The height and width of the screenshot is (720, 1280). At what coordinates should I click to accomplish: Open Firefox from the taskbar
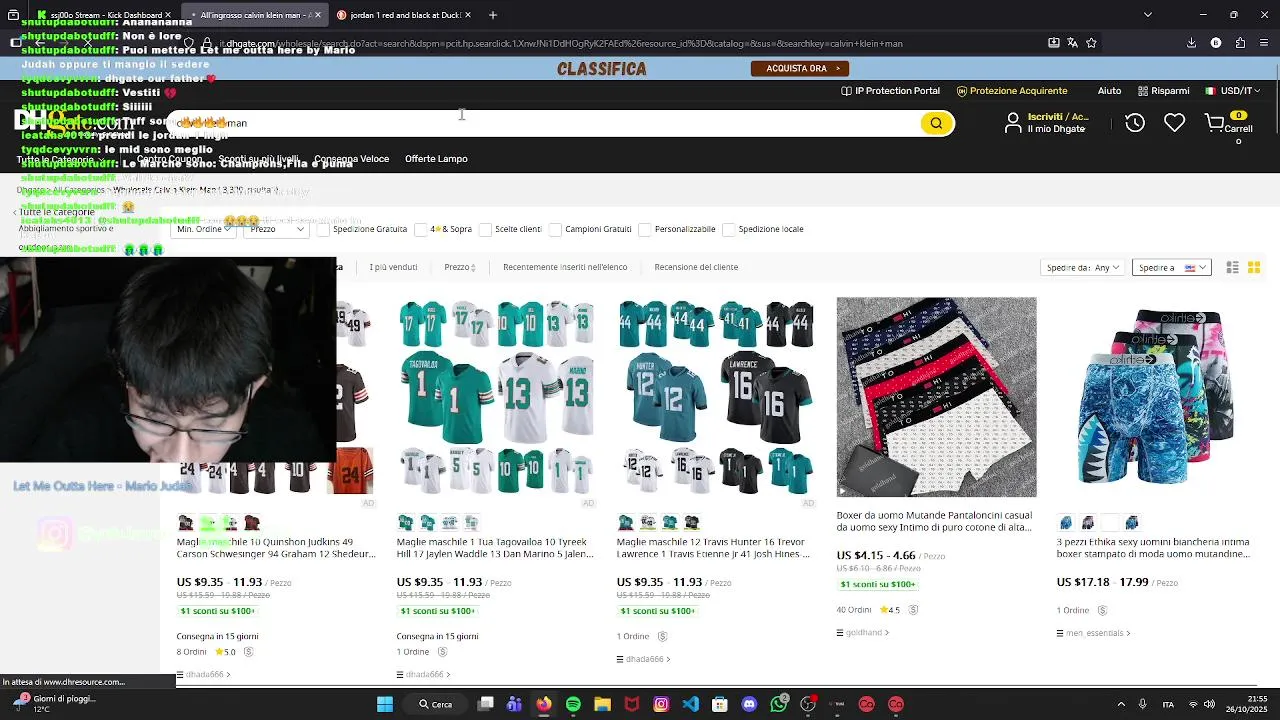(543, 704)
